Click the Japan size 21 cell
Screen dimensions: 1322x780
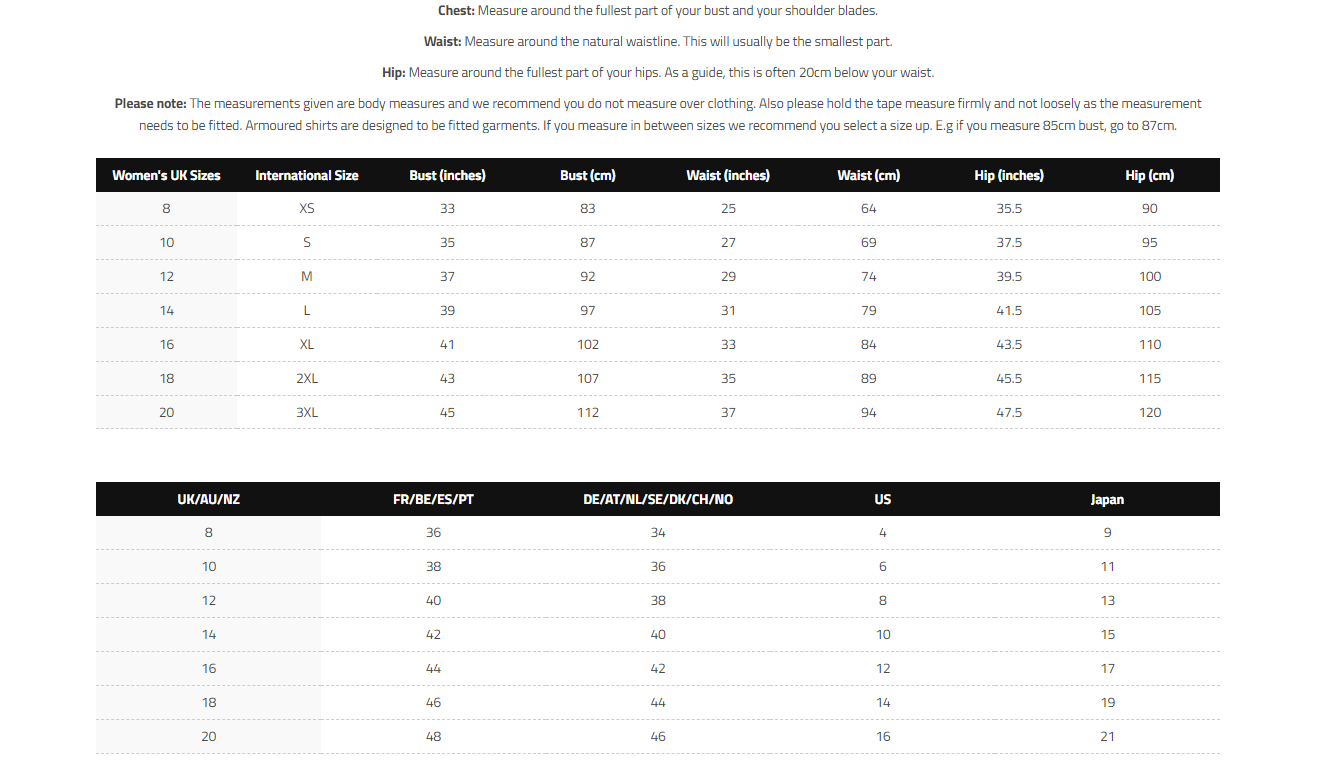1107,737
